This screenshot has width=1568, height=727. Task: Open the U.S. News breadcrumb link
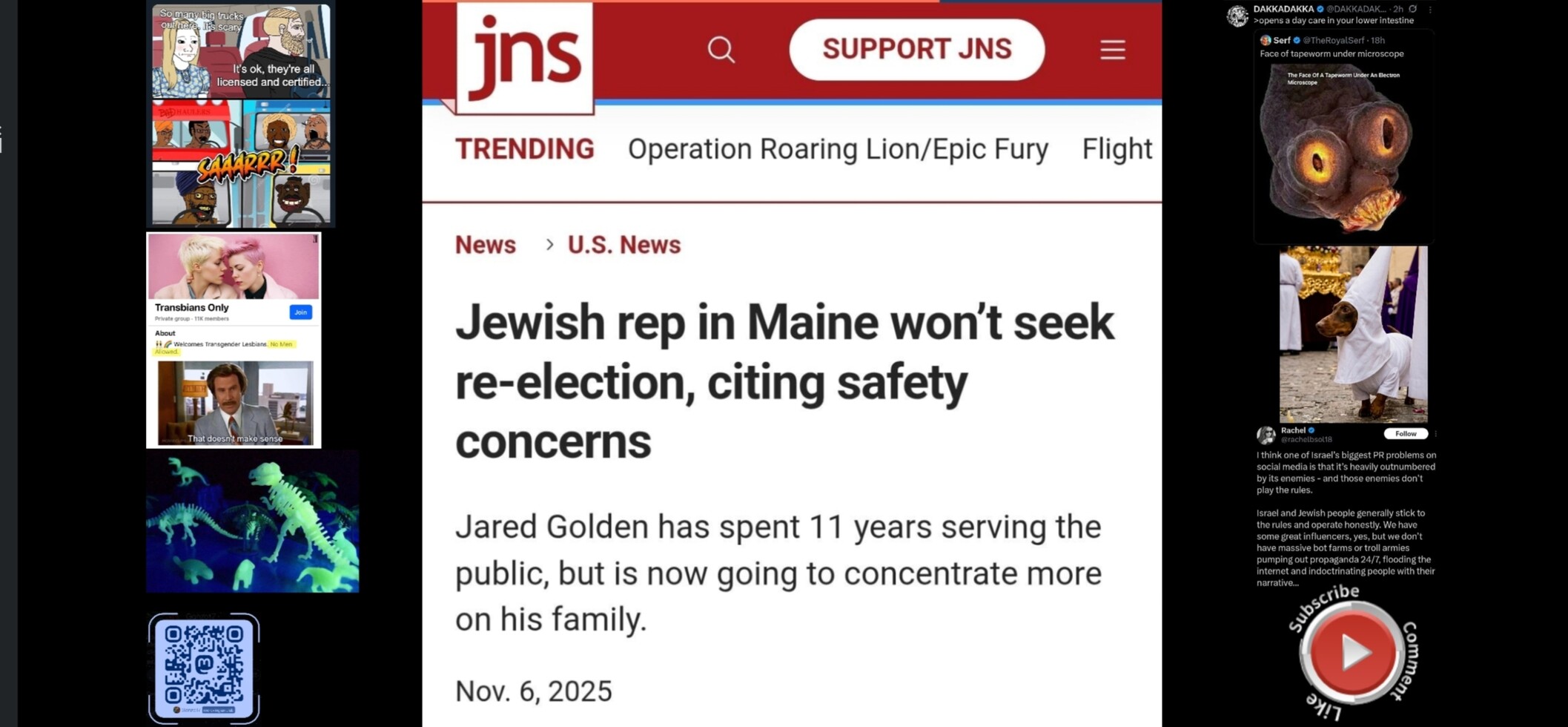coord(623,245)
